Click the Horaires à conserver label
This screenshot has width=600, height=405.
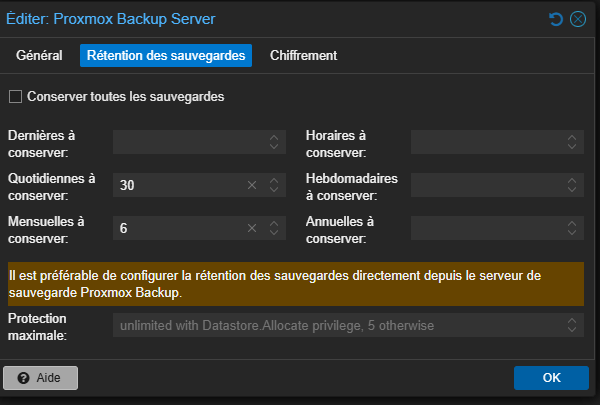[x=336, y=144]
